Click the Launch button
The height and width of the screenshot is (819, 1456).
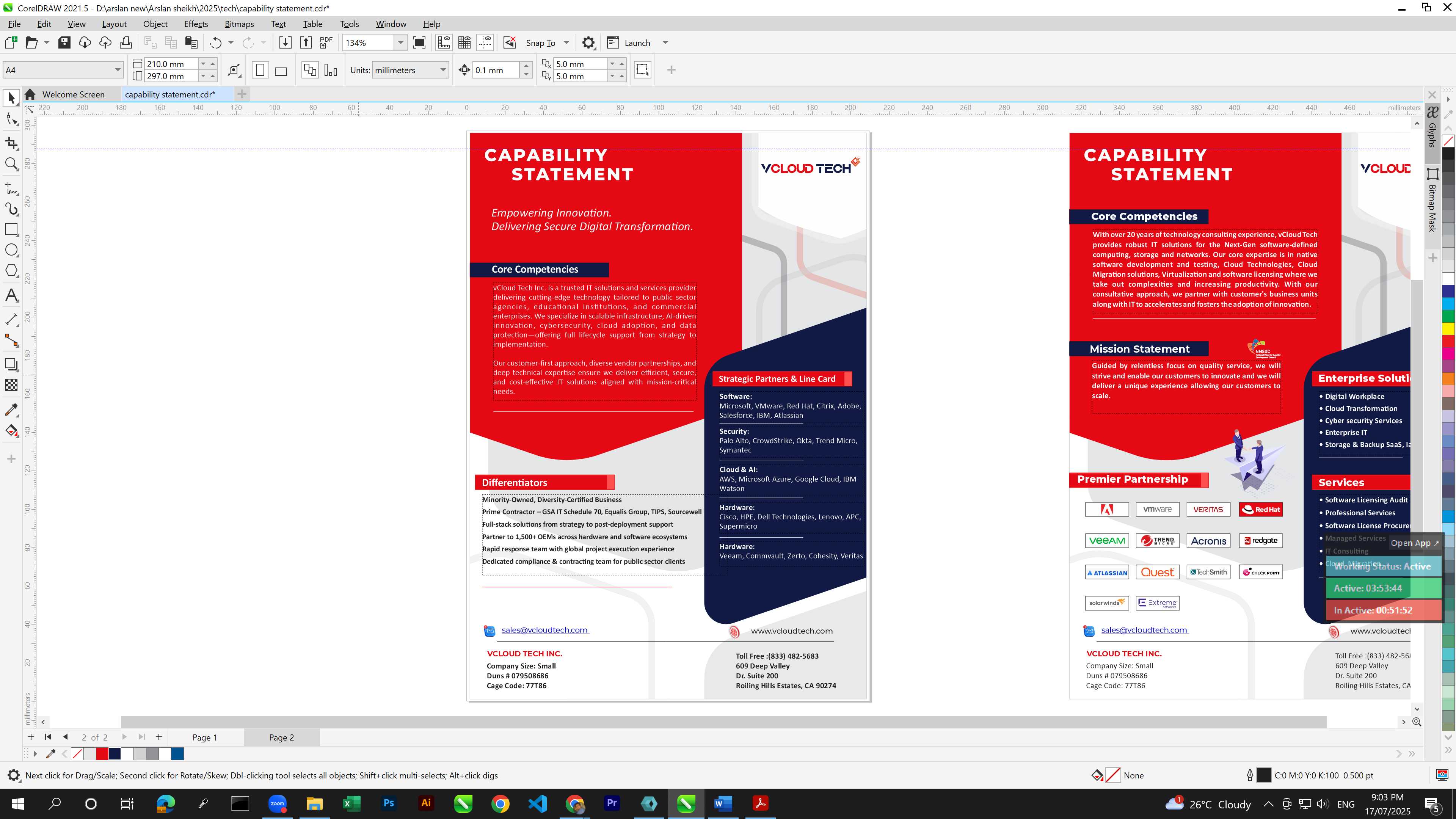[x=629, y=42]
